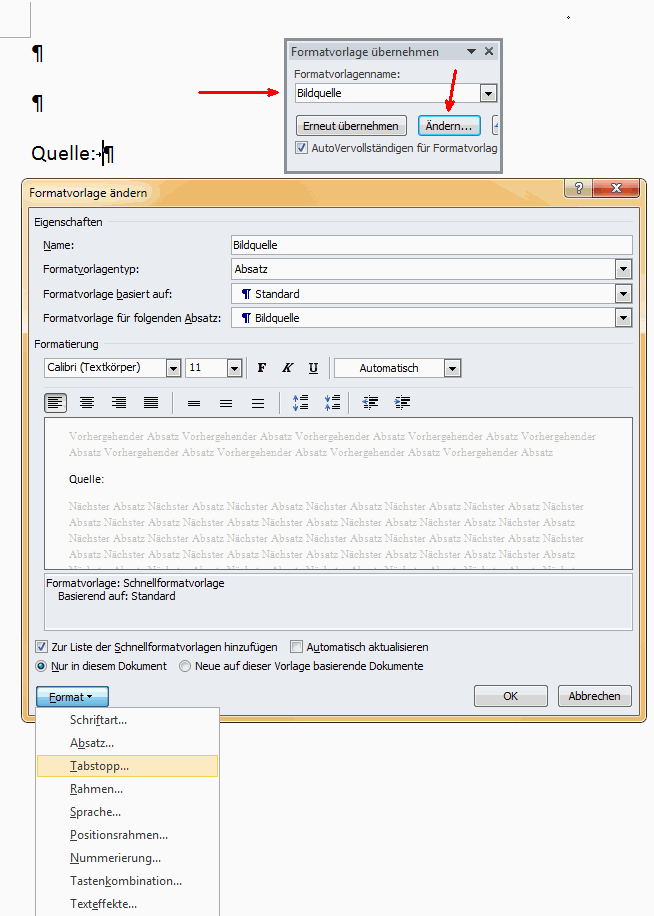Click the Quelle: preview text

click(x=86, y=480)
